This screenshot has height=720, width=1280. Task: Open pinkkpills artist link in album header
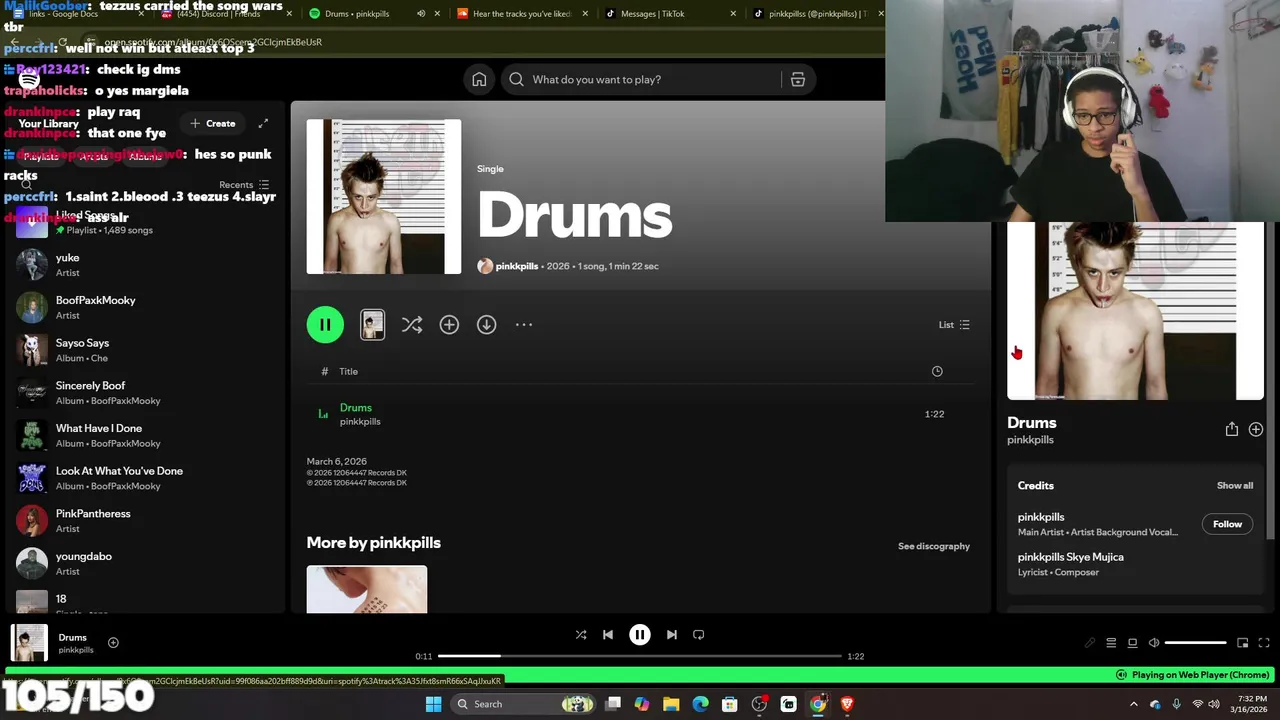pos(517,266)
